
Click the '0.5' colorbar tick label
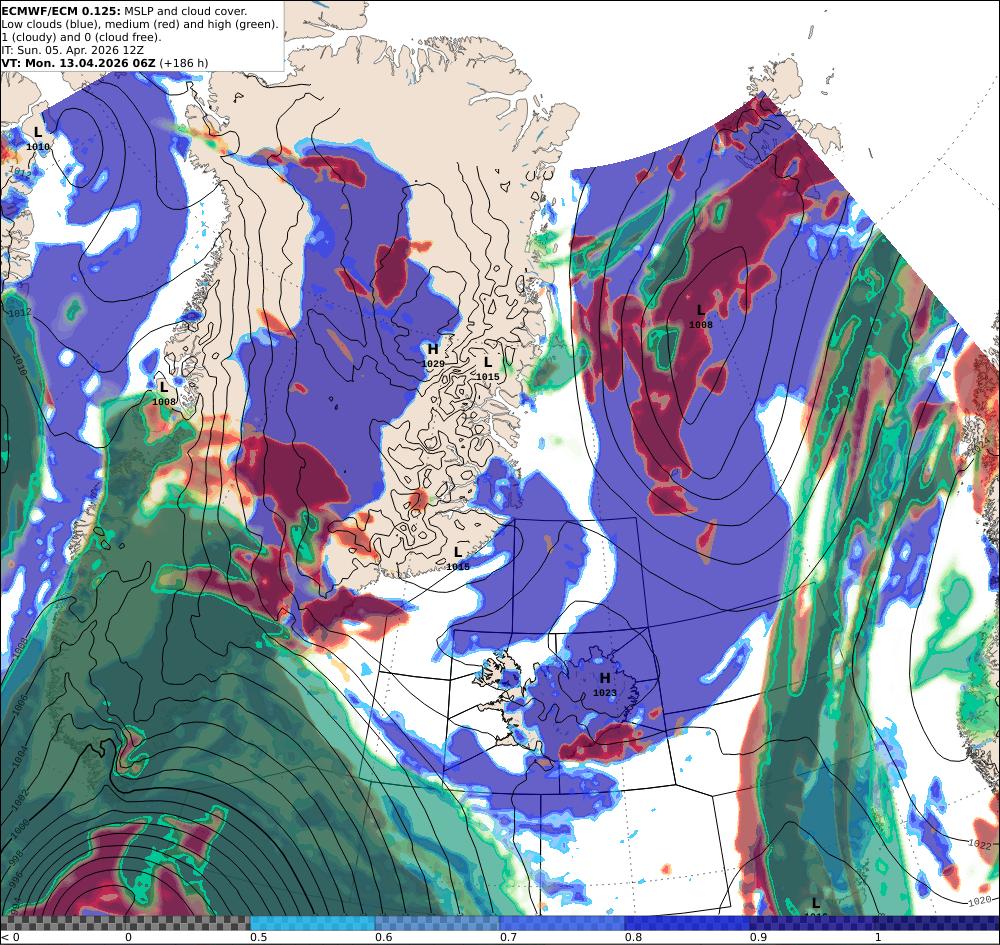tap(258, 937)
